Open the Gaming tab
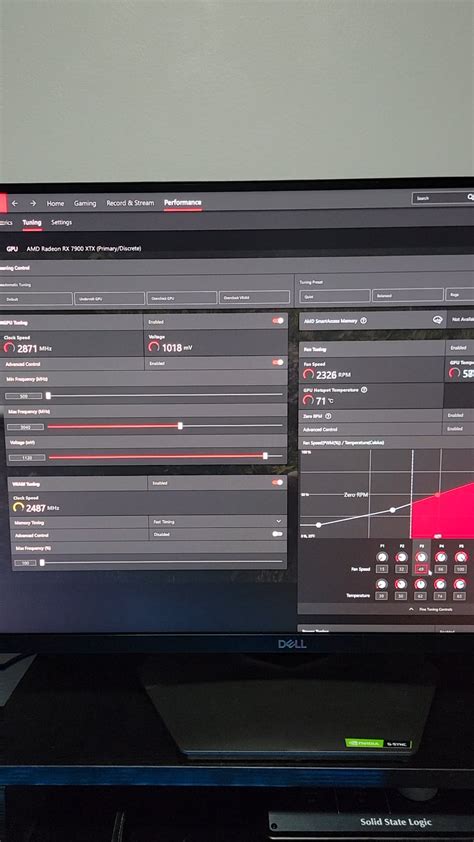 (x=85, y=204)
